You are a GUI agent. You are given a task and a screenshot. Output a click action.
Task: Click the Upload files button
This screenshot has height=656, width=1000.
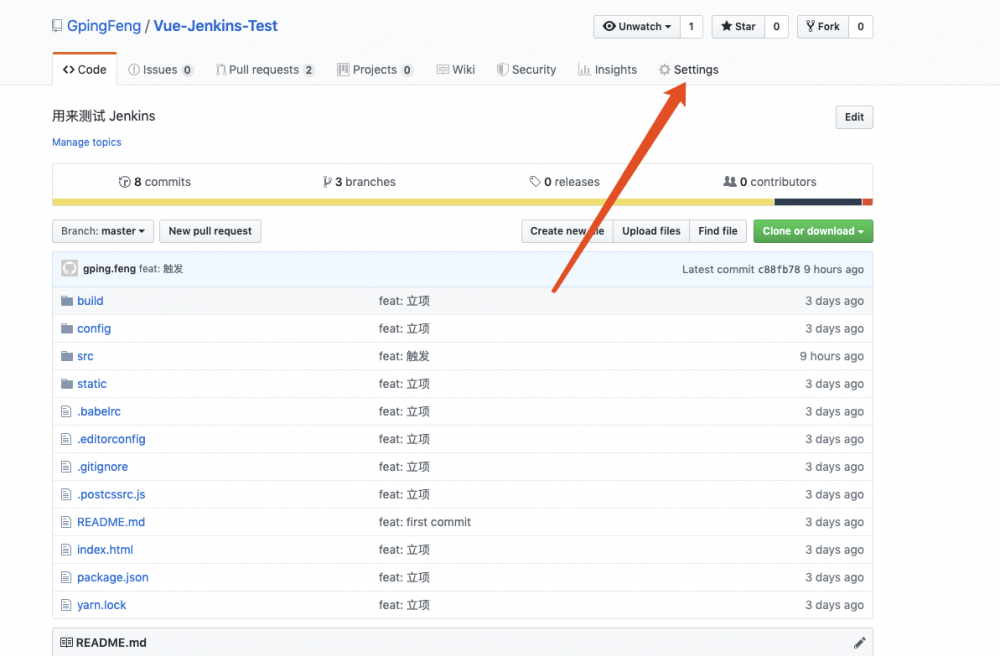click(x=650, y=231)
